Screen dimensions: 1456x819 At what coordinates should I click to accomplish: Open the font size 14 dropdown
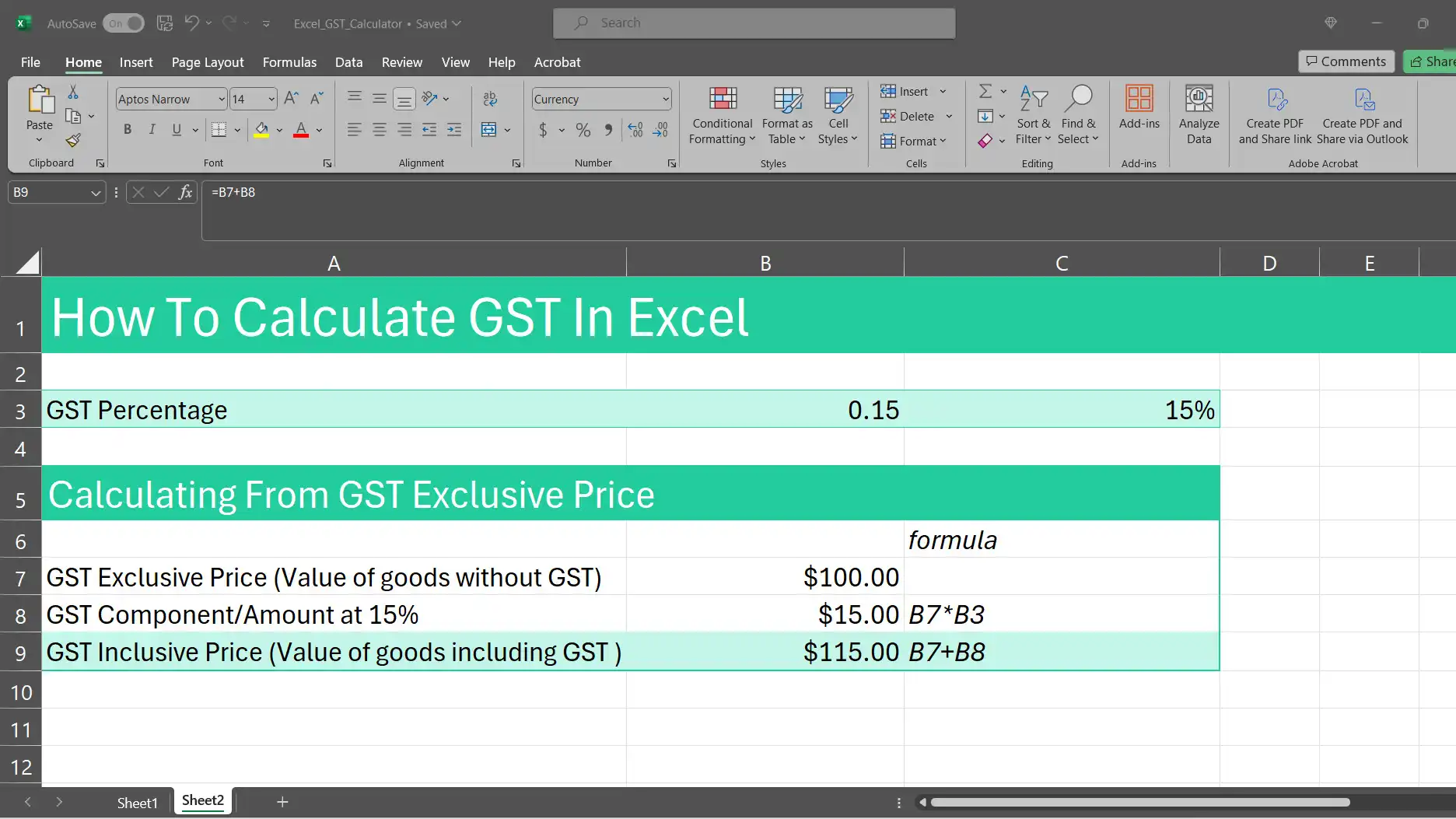(271, 99)
